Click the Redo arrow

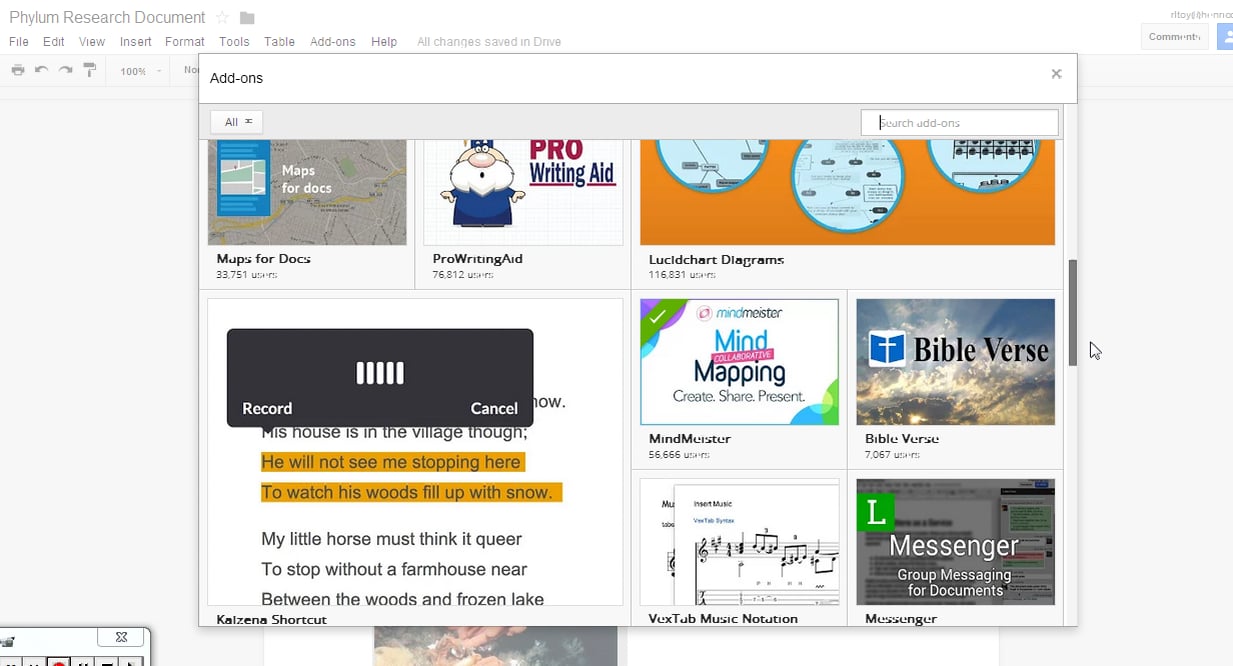[x=65, y=70]
